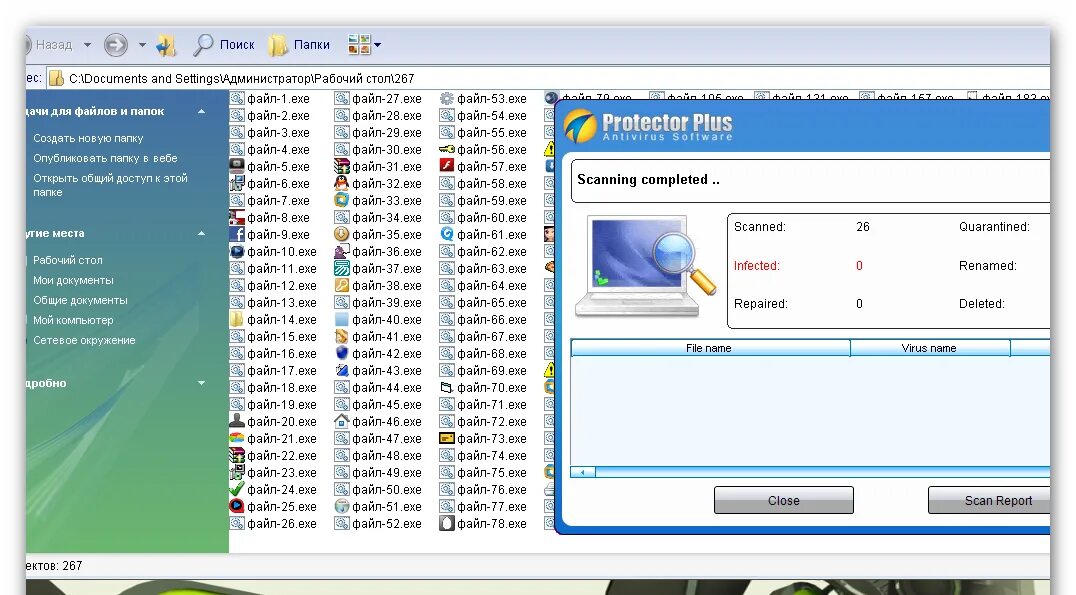This screenshot has height=595, width=1076.
Task: Select file name файл-27.exe
Action: click(x=387, y=99)
